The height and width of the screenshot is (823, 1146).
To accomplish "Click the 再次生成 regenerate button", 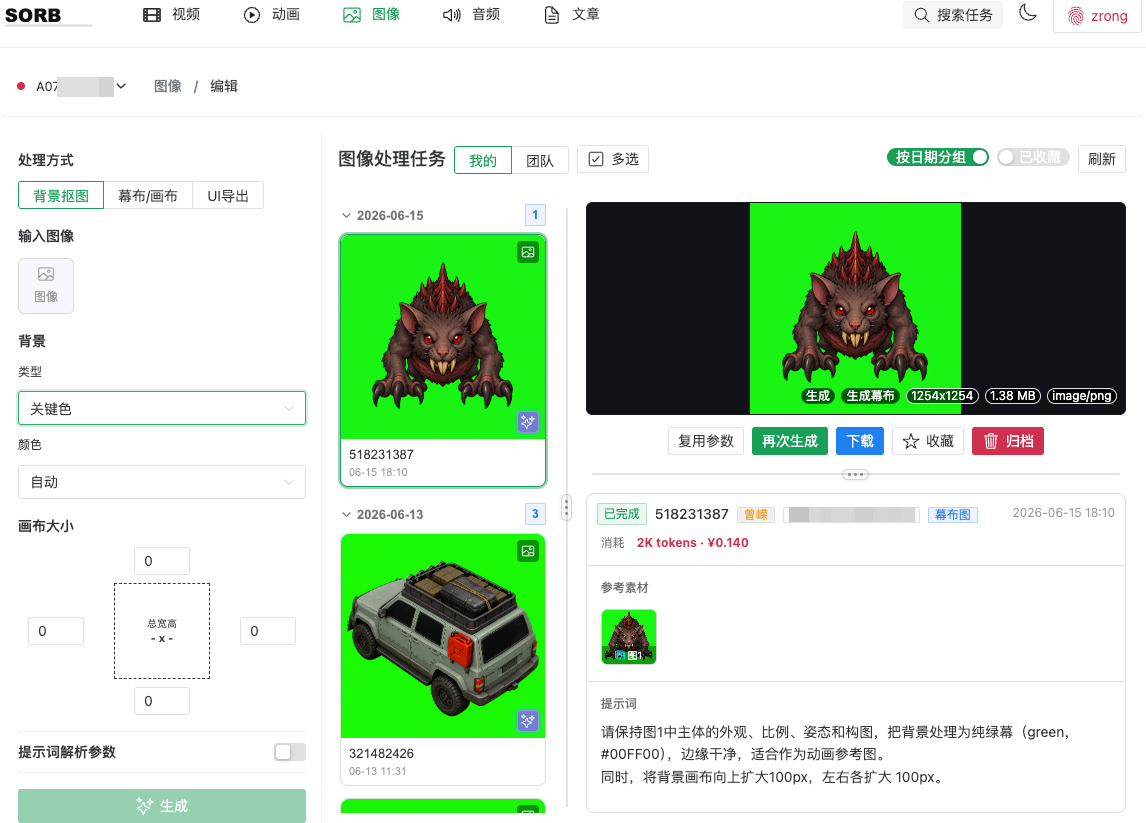I will [x=789, y=441].
